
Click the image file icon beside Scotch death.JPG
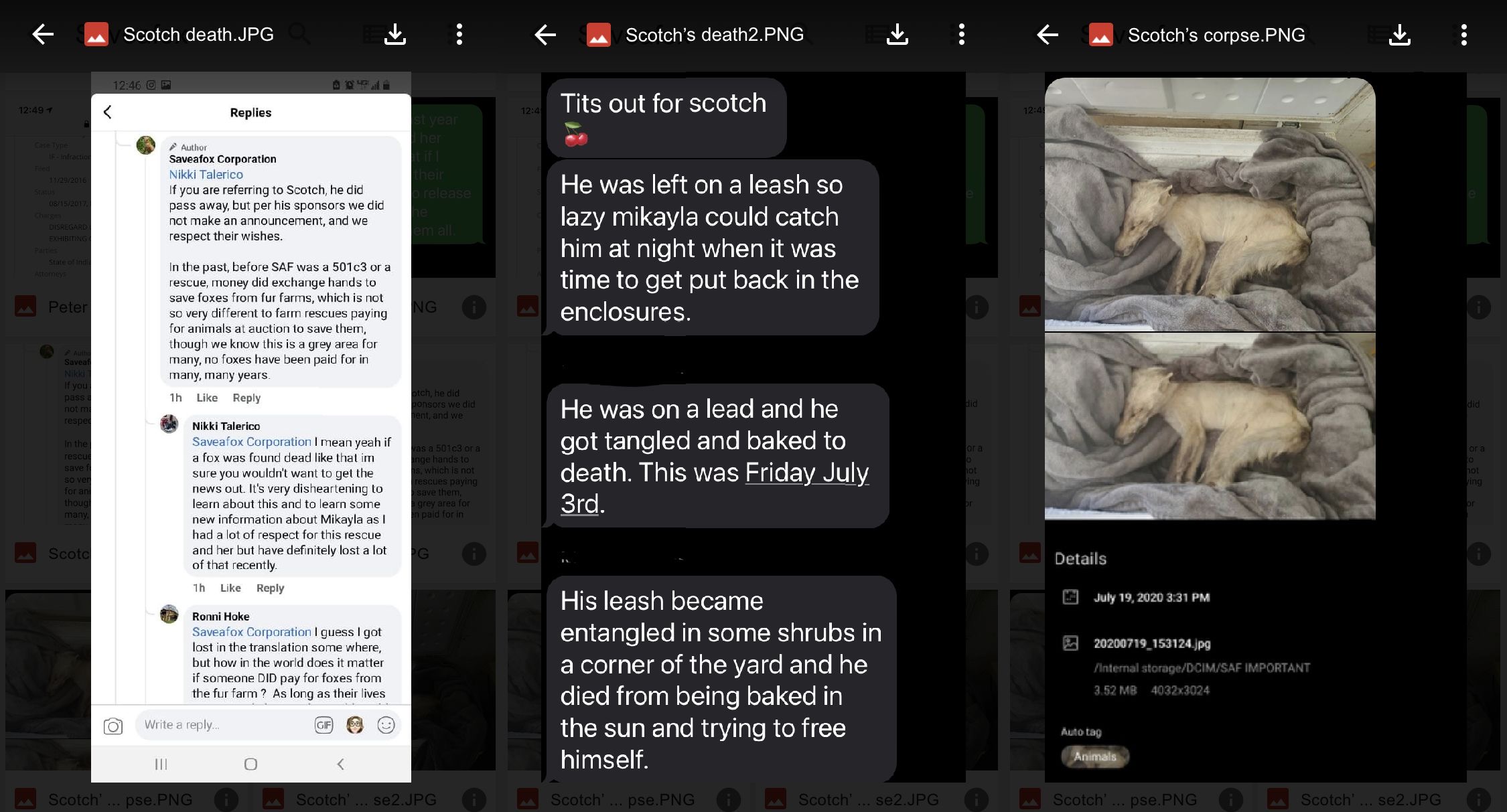point(96,35)
